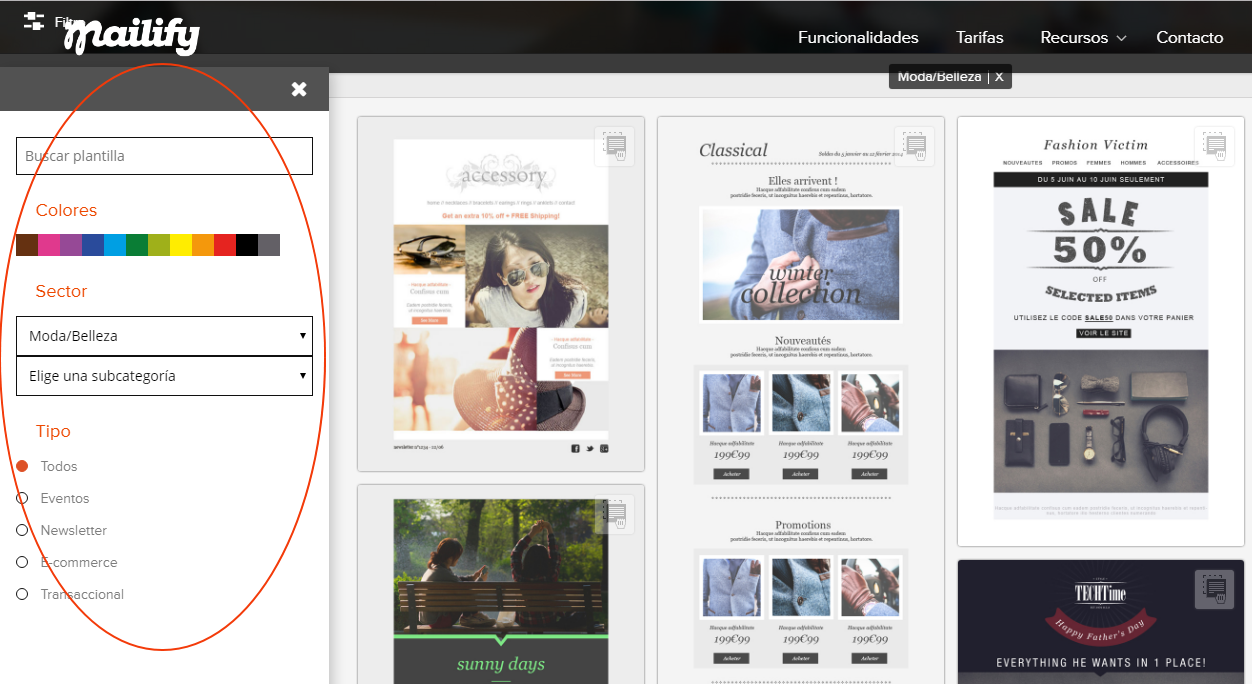Pick the dark green color swatch
Viewport: 1252px width, 684px height.
[x=137, y=245]
